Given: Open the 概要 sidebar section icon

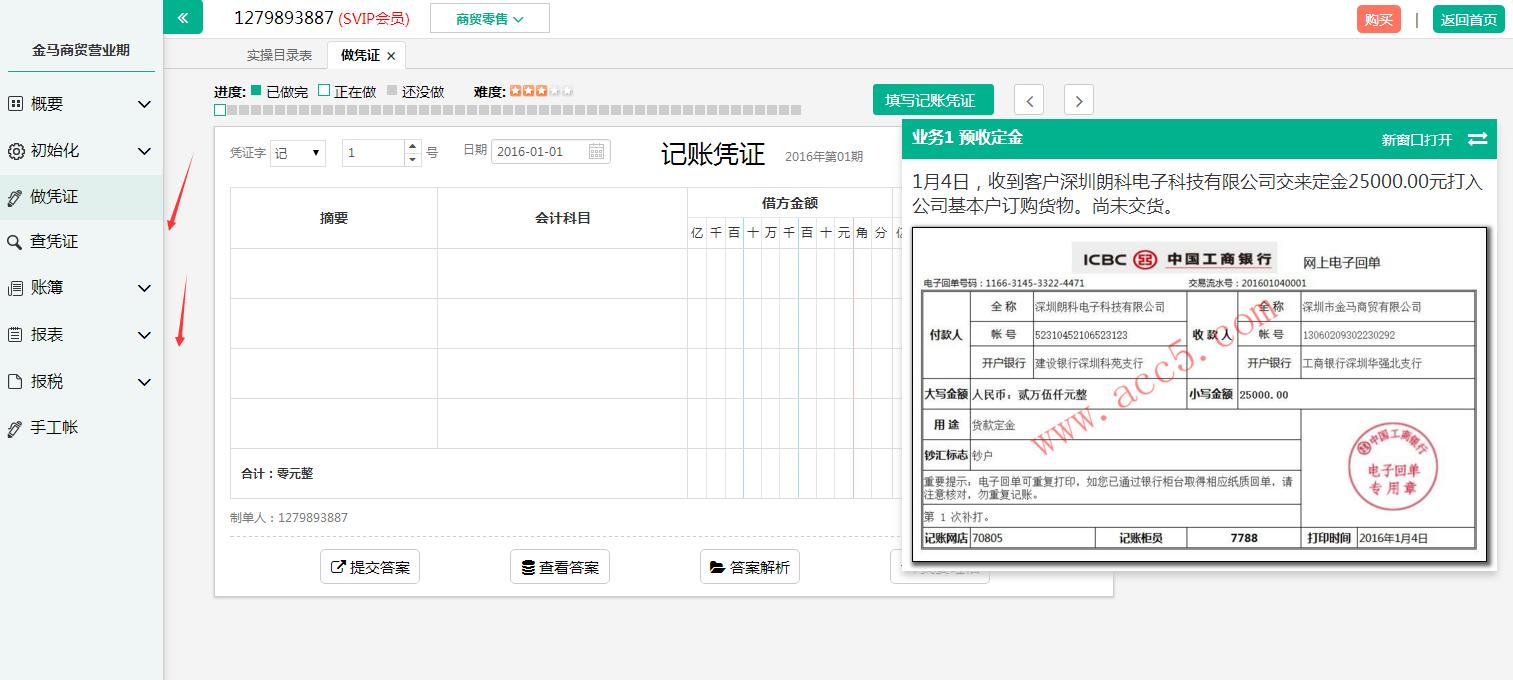Looking at the screenshot, I should coord(18,103).
